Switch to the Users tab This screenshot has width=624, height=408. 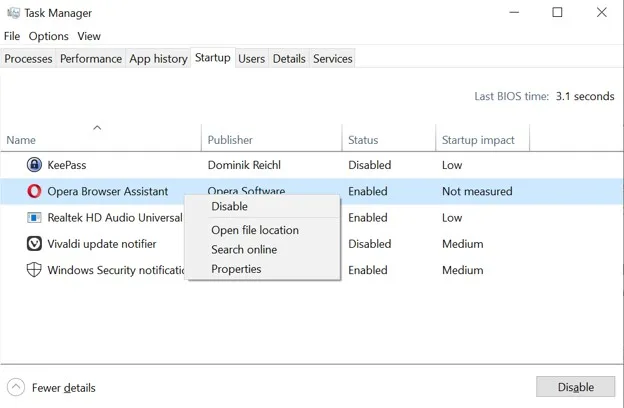[252, 59]
